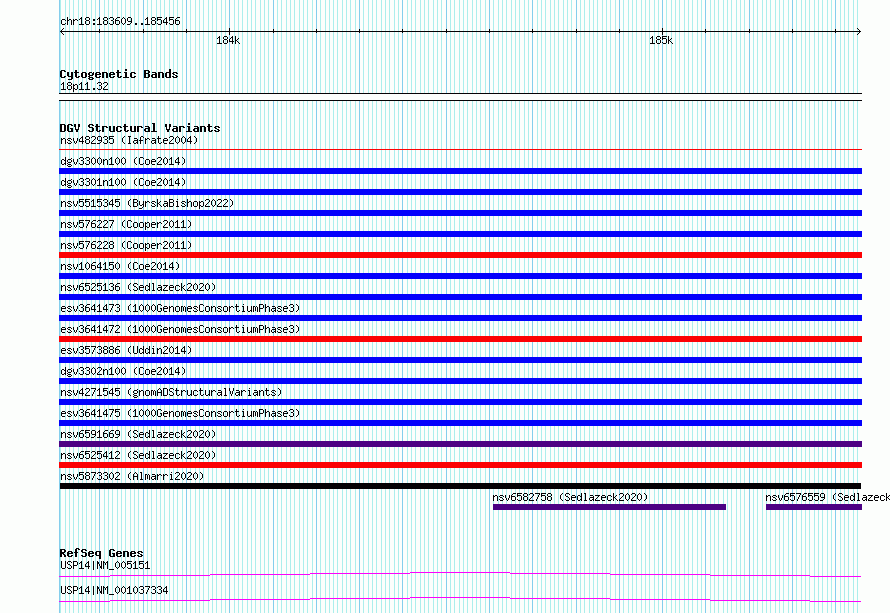Select the blue esv3641473 variant bar
Viewport: 890px width, 613px height.
[x=460, y=318]
